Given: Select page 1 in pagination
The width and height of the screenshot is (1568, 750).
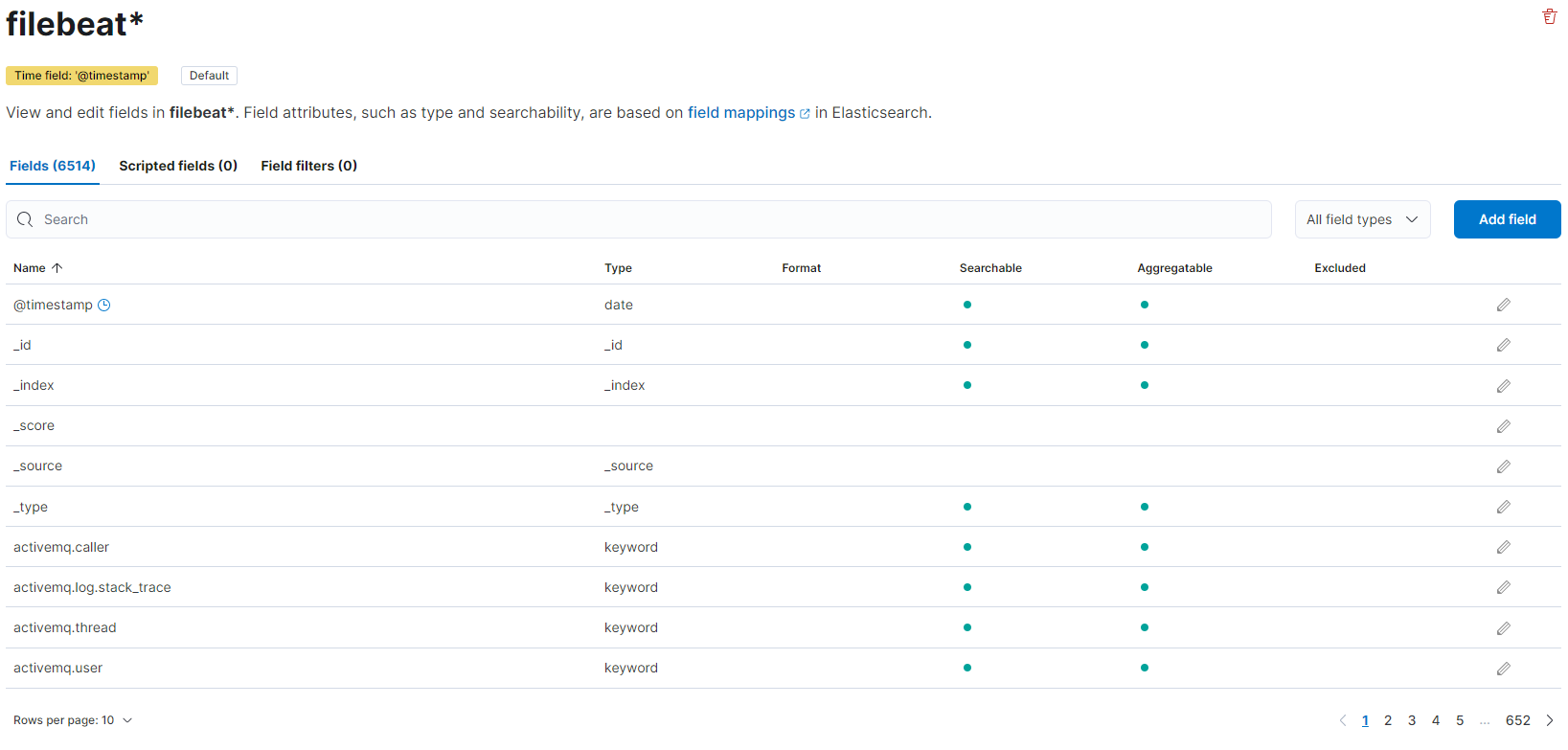Looking at the screenshot, I should click(x=1365, y=720).
